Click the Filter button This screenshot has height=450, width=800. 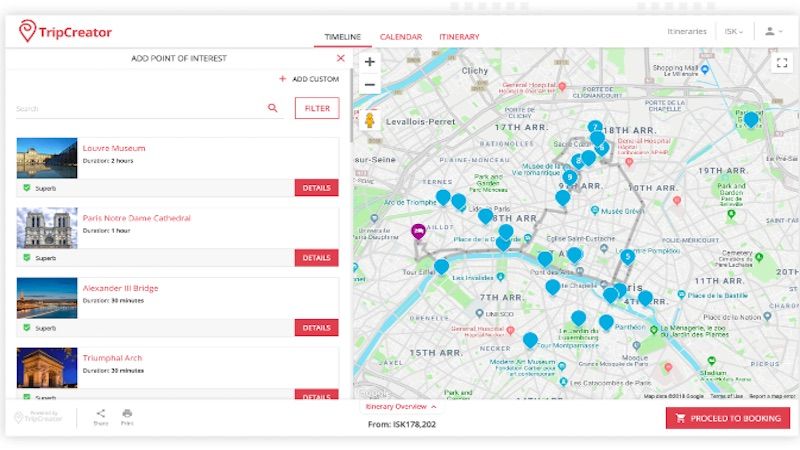pyautogui.click(x=317, y=108)
